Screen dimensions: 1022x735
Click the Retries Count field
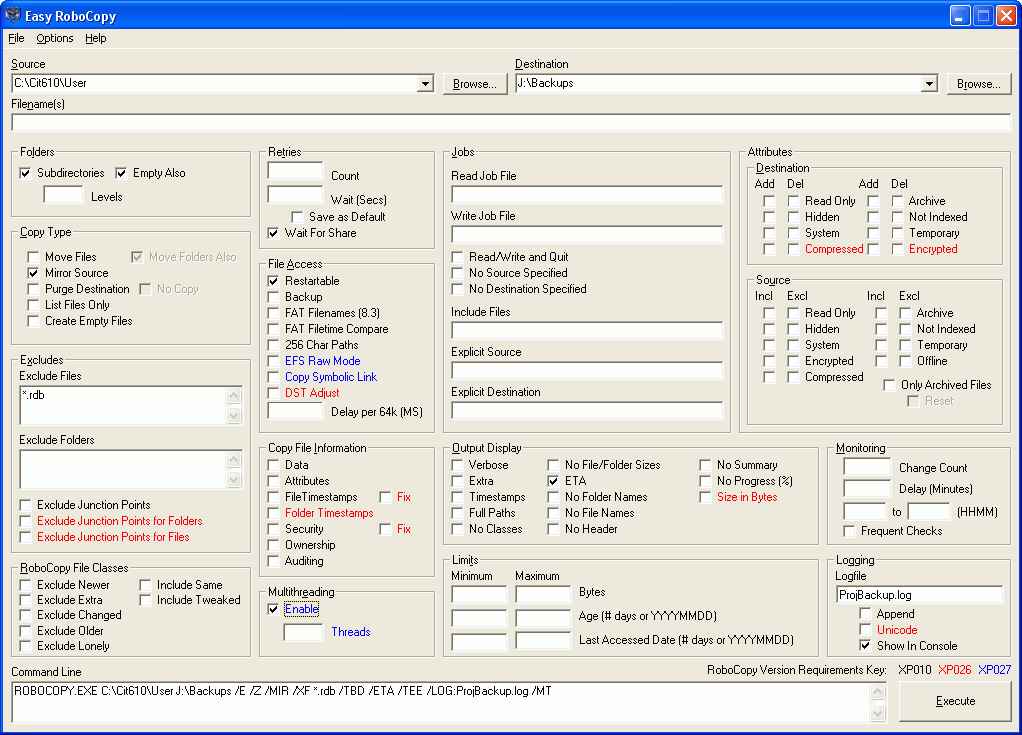(x=295, y=171)
